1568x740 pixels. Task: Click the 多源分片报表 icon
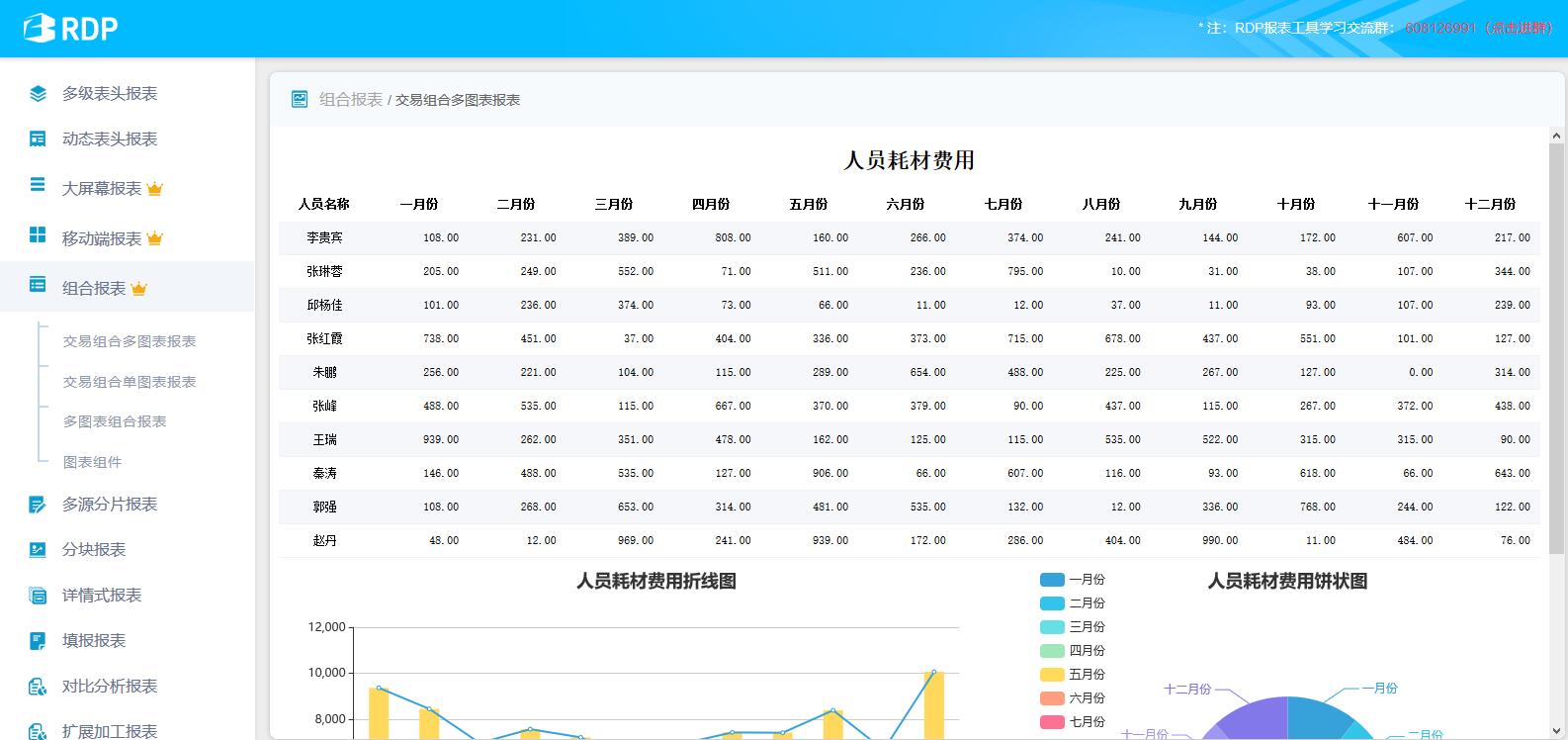pos(38,505)
